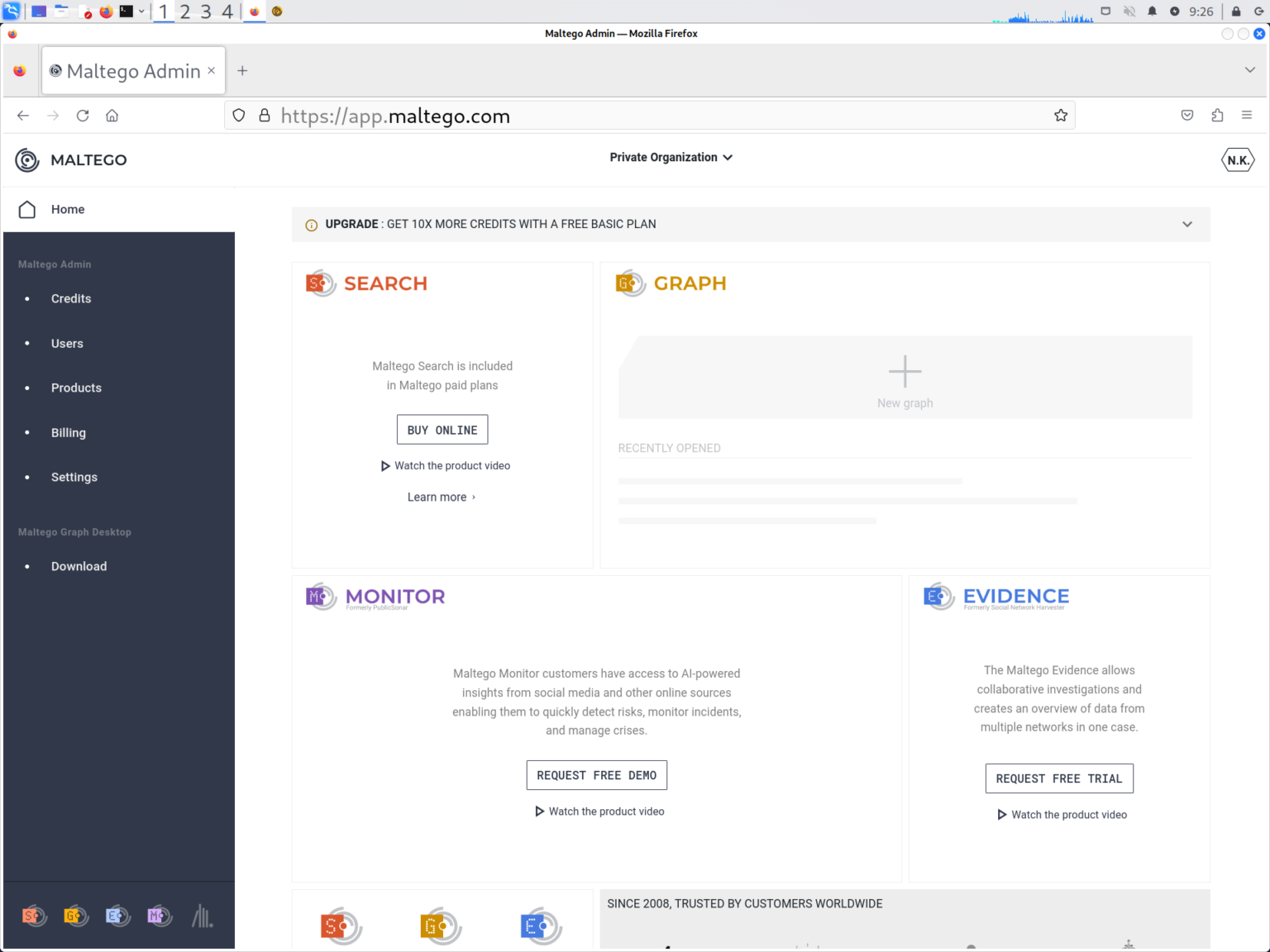Screen dimensions: 1270x952
Task: Select the Search product icon in sidebar footer
Action: click(34, 916)
